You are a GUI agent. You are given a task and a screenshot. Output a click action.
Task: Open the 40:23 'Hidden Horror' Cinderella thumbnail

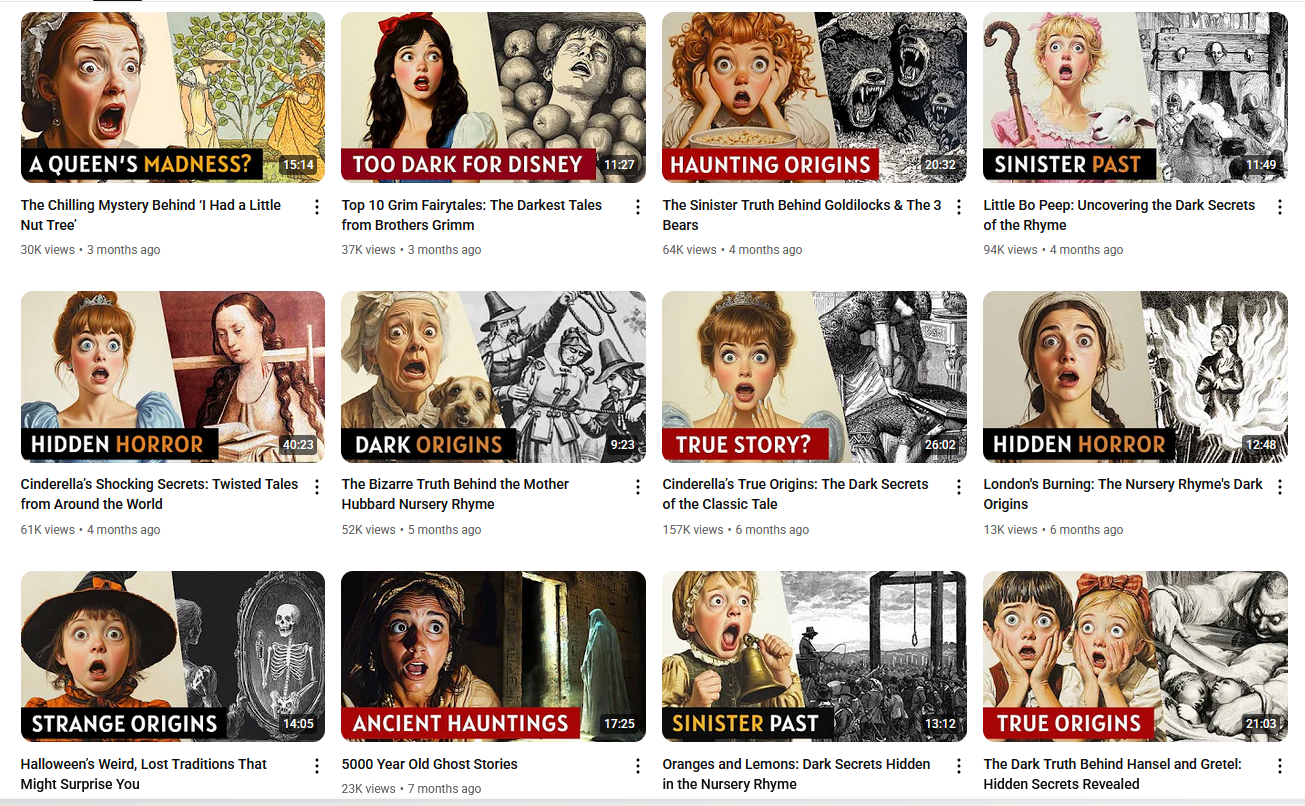tap(173, 377)
